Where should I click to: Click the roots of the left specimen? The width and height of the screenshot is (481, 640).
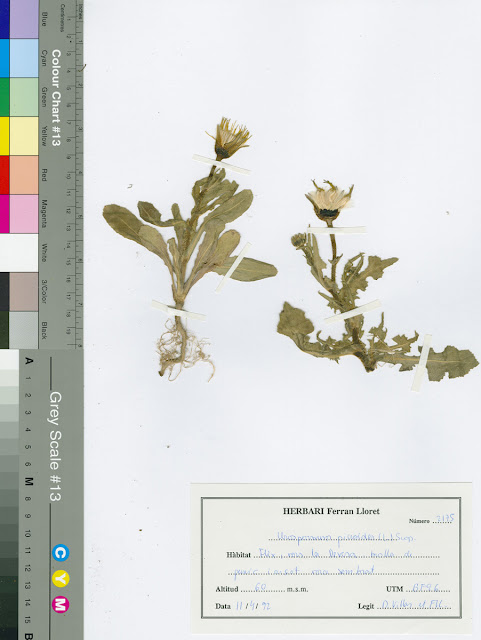185,350
